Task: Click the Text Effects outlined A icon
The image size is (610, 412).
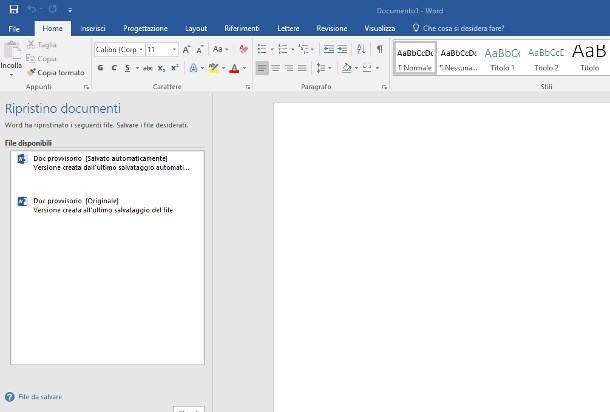Action: [193, 68]
